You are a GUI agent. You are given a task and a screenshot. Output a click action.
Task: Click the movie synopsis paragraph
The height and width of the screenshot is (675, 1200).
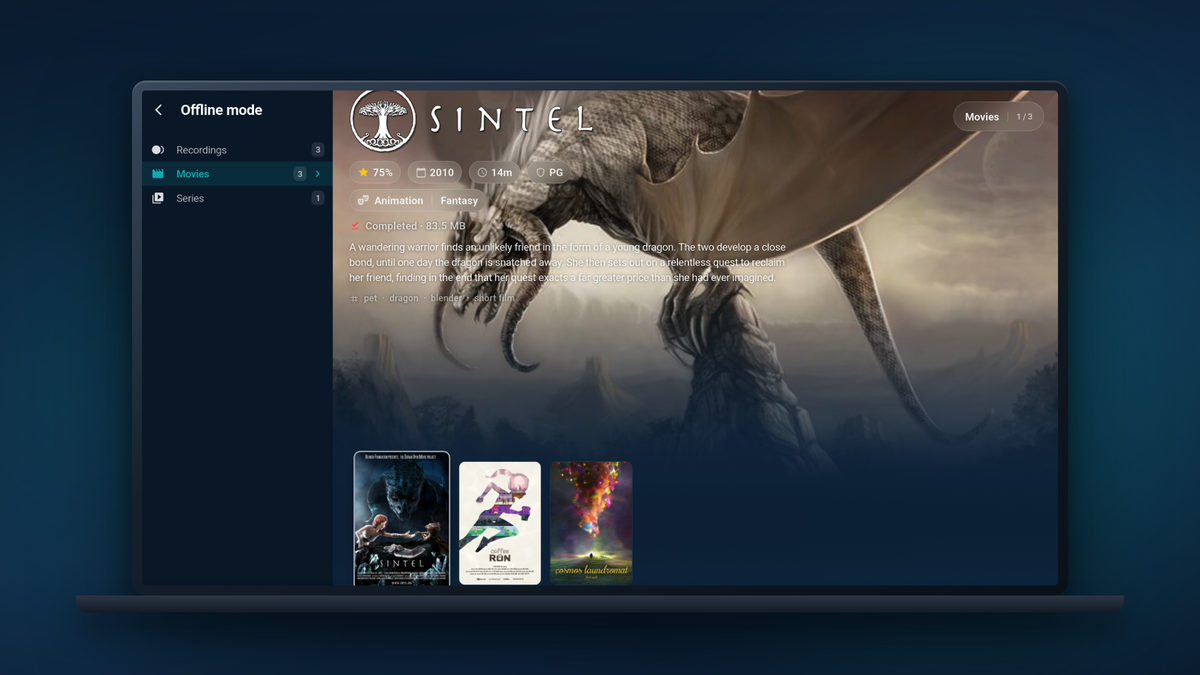click(x=568, y=262)
